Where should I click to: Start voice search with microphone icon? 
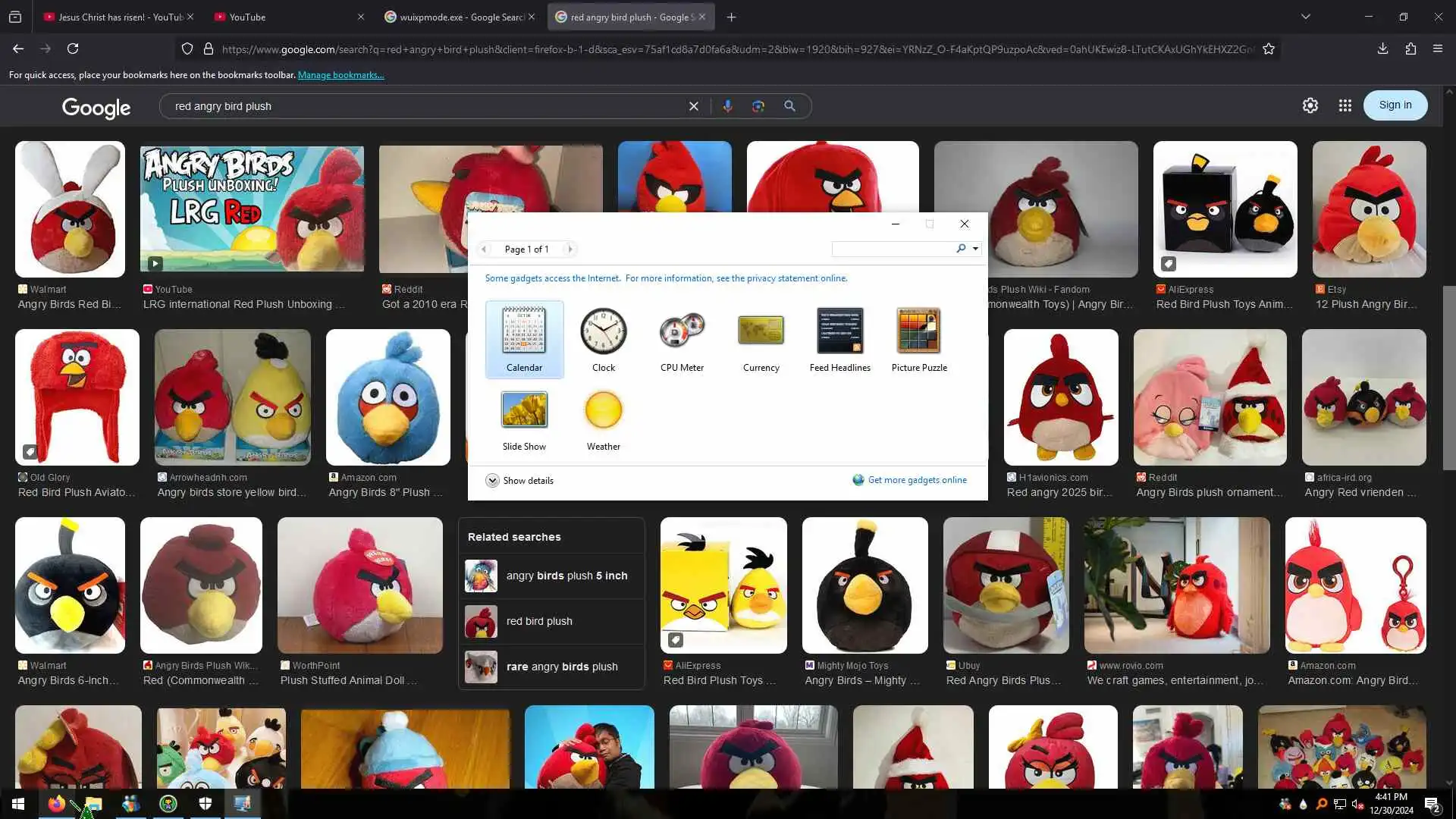pos(727,106)
